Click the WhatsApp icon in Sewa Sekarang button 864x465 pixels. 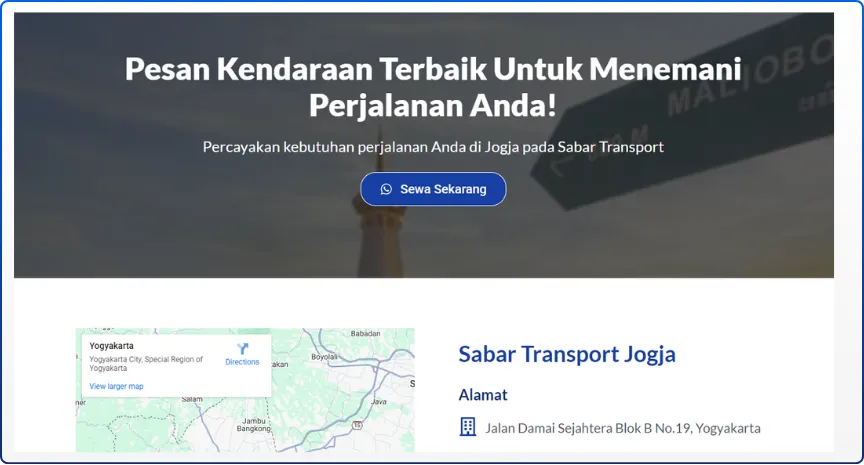(386, 189)
